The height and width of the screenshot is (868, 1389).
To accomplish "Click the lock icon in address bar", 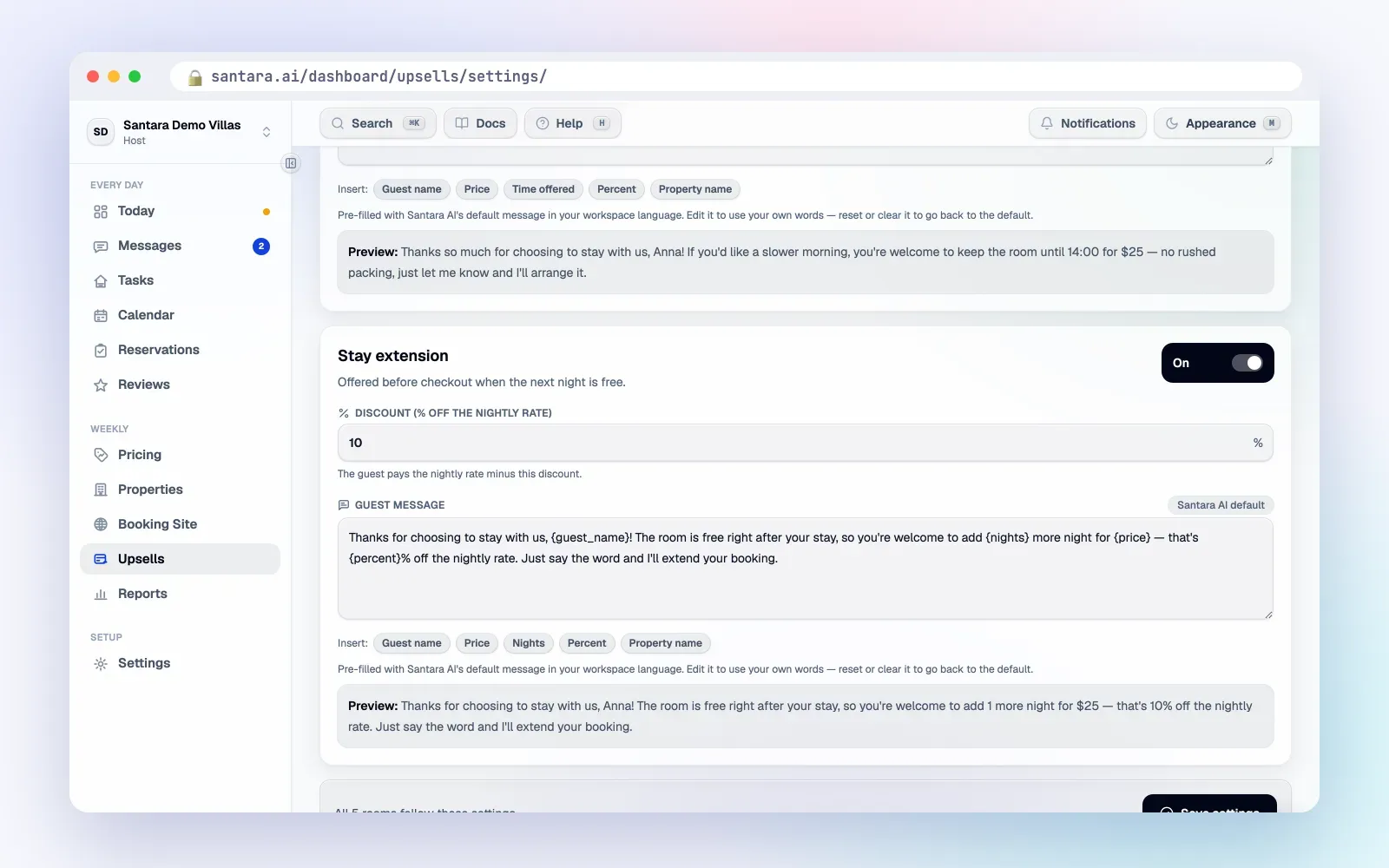I will tap(195, 77).
